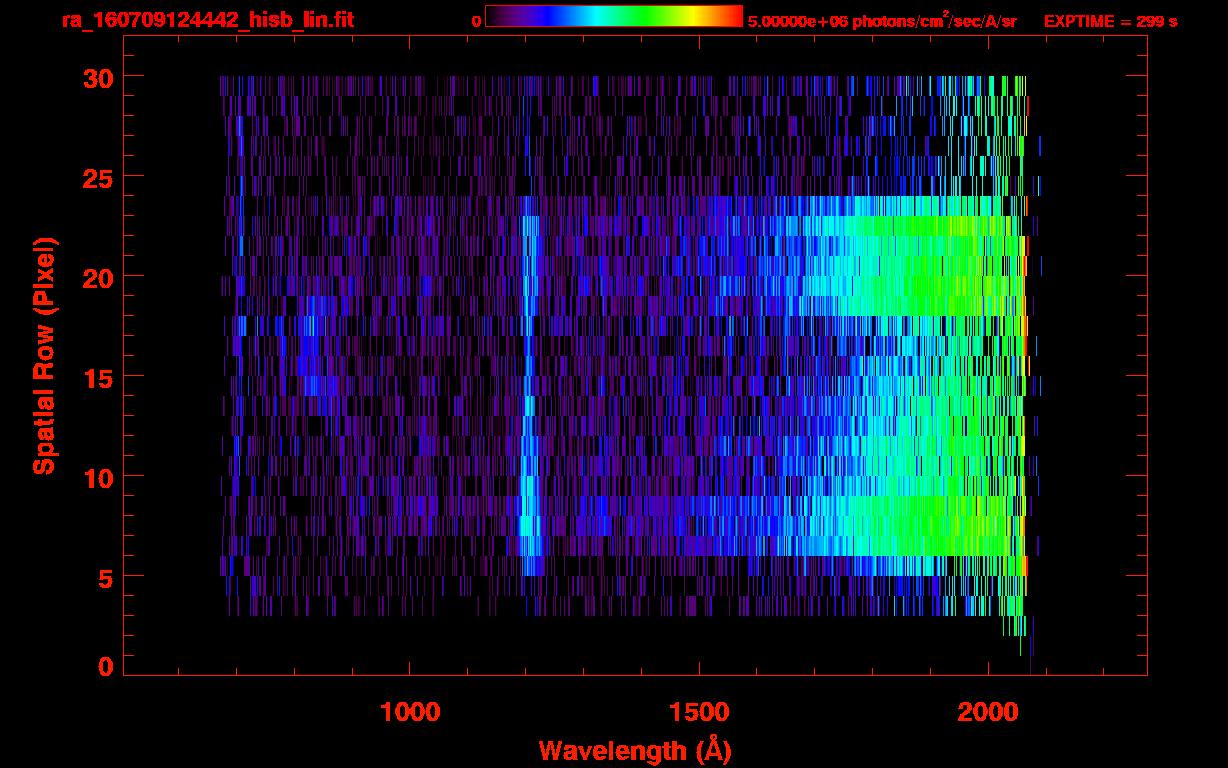This screenshot has height=768, width=1228.
Task: Click the 5.00000e+06 photons/cm²/sec/Å/sr label
Action: click(x=882, y=20)
